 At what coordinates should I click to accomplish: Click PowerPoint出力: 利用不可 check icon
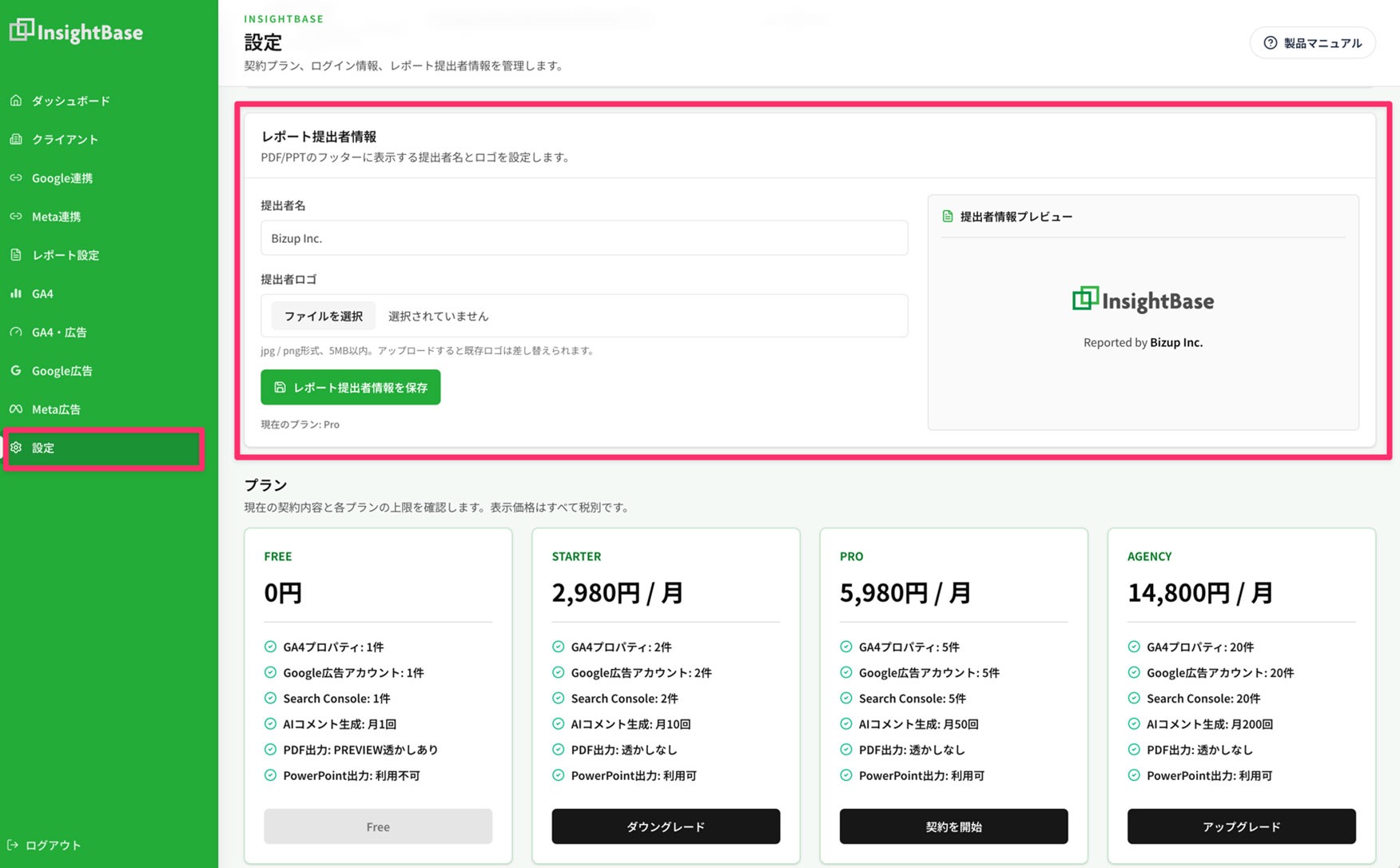coord(270,775)
